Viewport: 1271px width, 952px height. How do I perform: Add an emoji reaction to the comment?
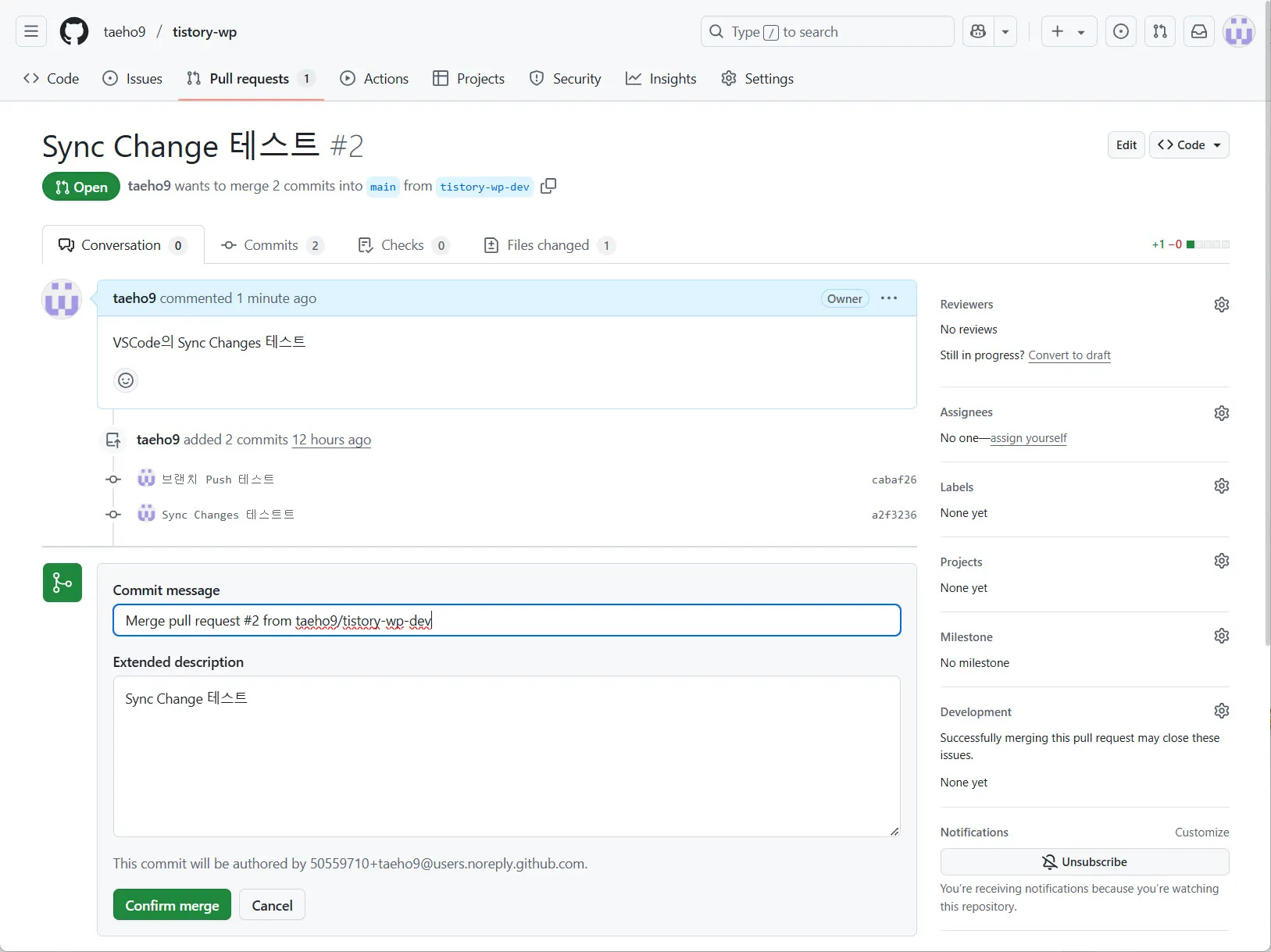point(126,380)
